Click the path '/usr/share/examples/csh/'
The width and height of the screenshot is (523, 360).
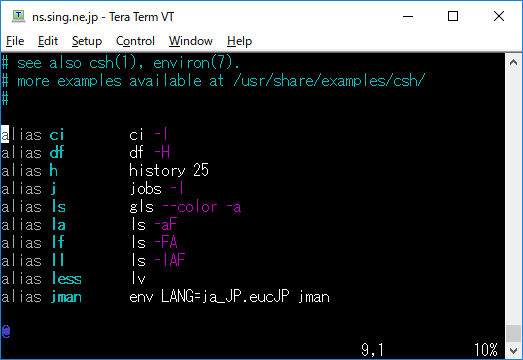(x=329, y=81)
